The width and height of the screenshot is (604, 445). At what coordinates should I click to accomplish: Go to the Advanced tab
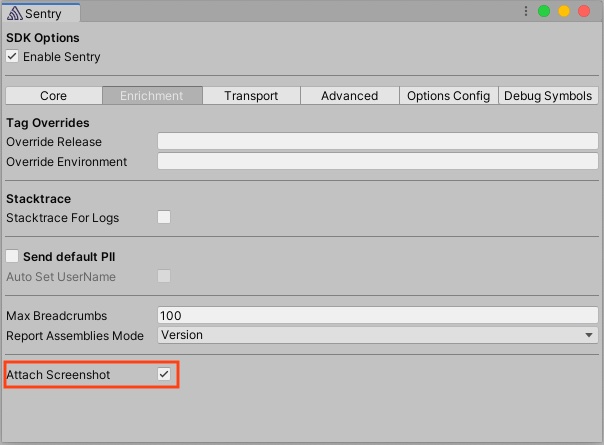[349, 96]
